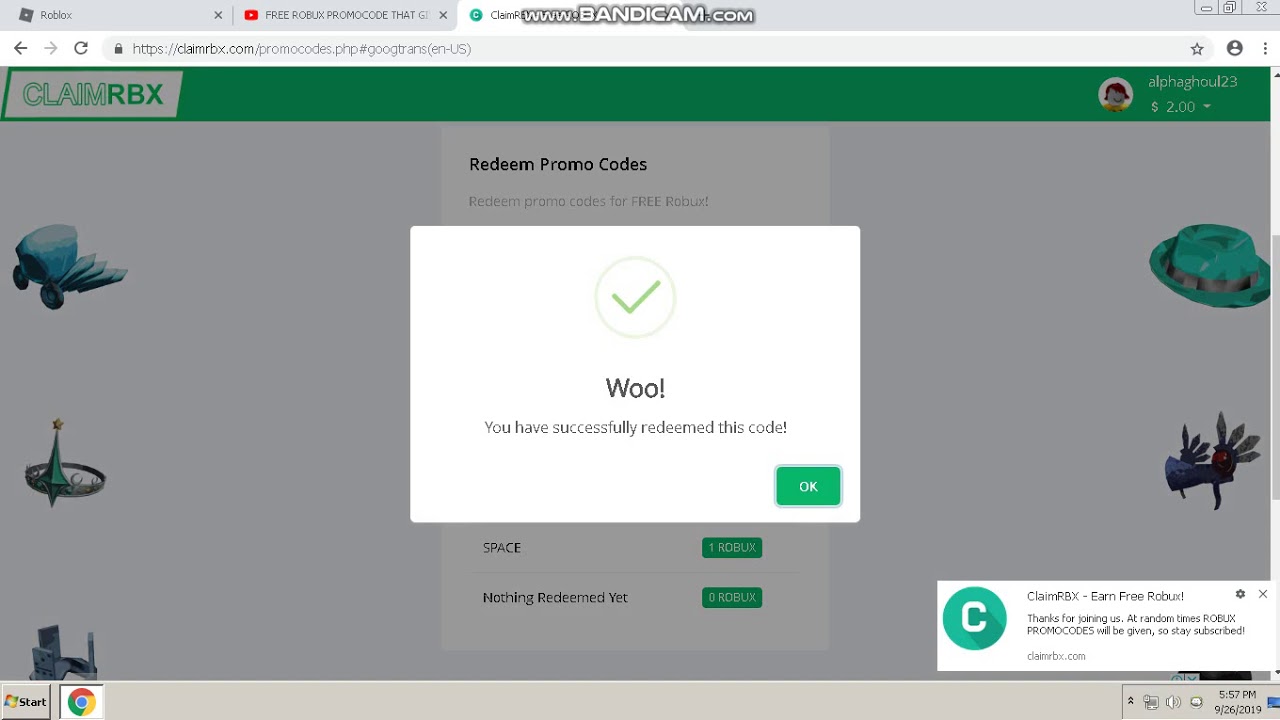
Task: Open the Chrome three-dot menu
Action: pos(1265,48)
